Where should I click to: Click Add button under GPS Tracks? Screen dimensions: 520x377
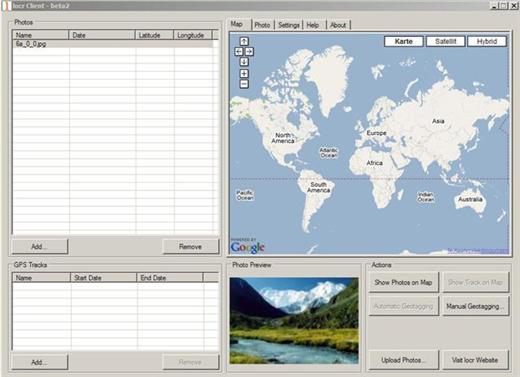(40, 362)
